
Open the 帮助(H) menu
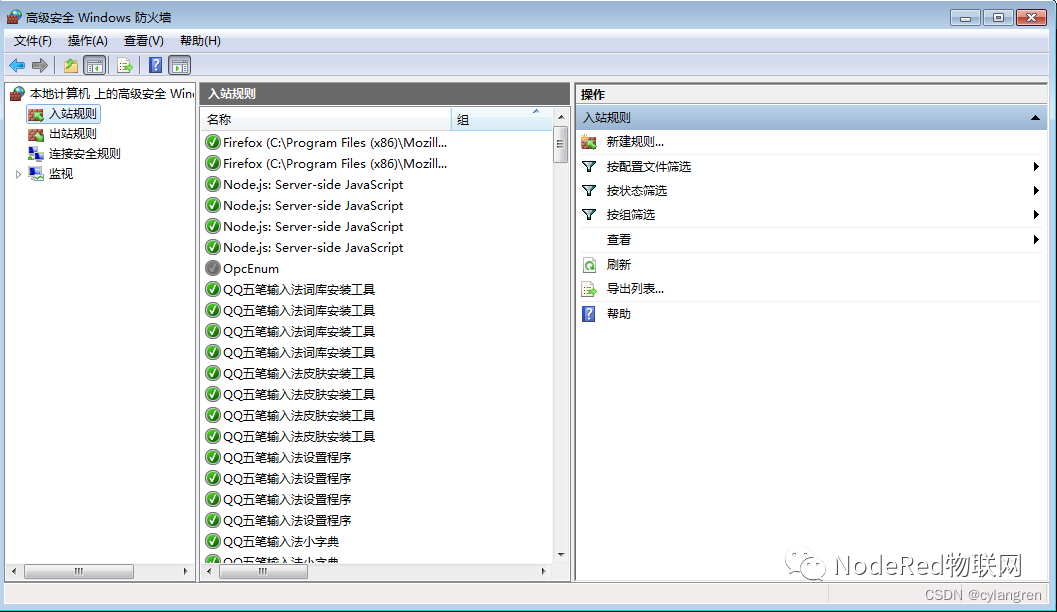tap(200, 41)
